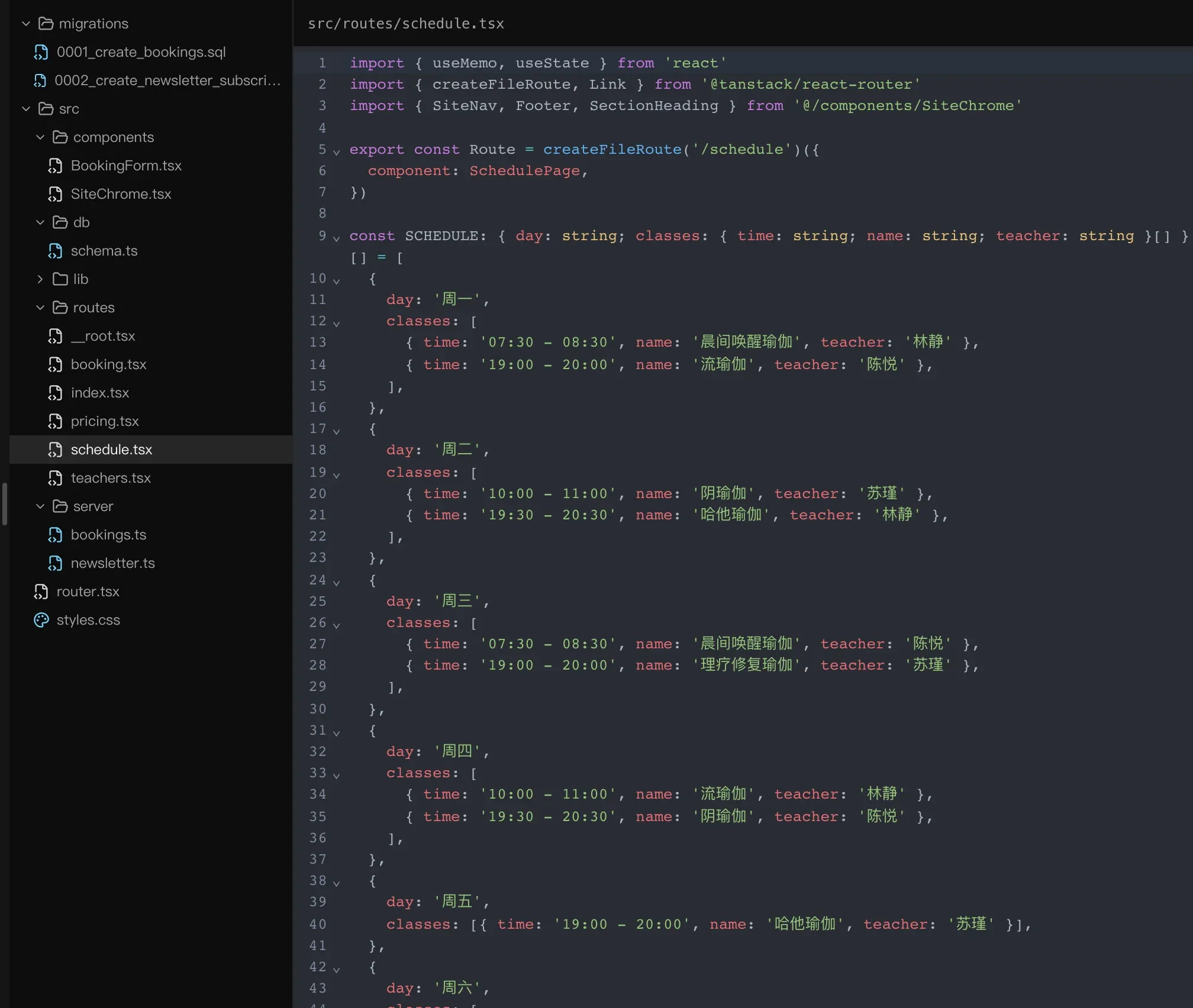Screen dimensions: 1193x1008
Task: Click the 0002_create_newsletter_subscri… file icon
Action: pyautogui.click(x=40, y=80)
